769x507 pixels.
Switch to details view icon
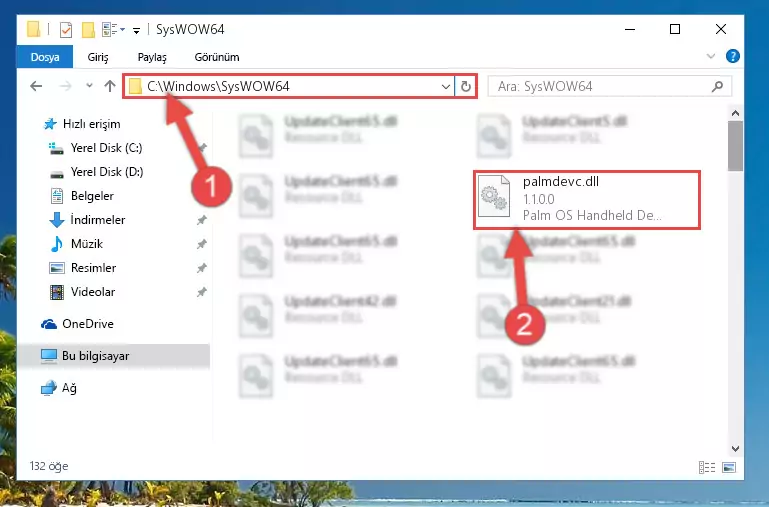[707, 467]
